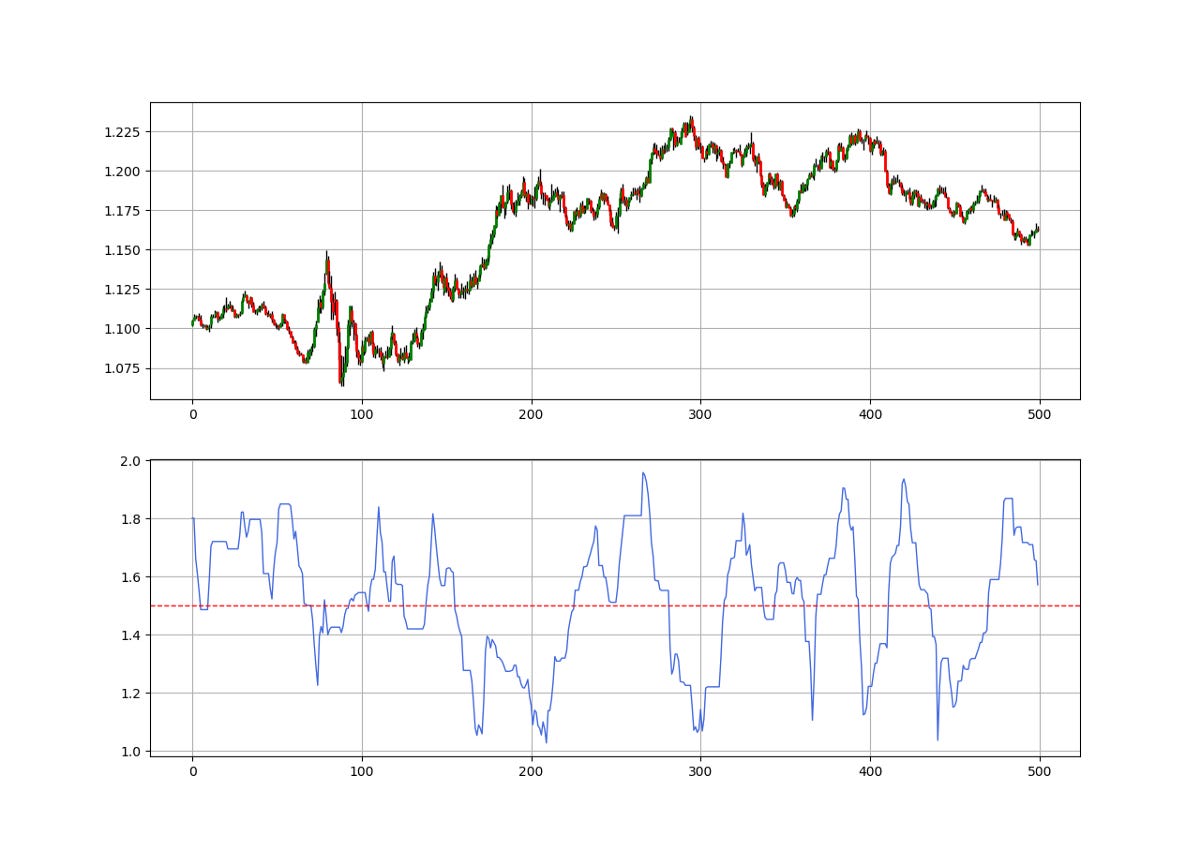Click the 0 tick under the candlestick chart

point(192,413)
